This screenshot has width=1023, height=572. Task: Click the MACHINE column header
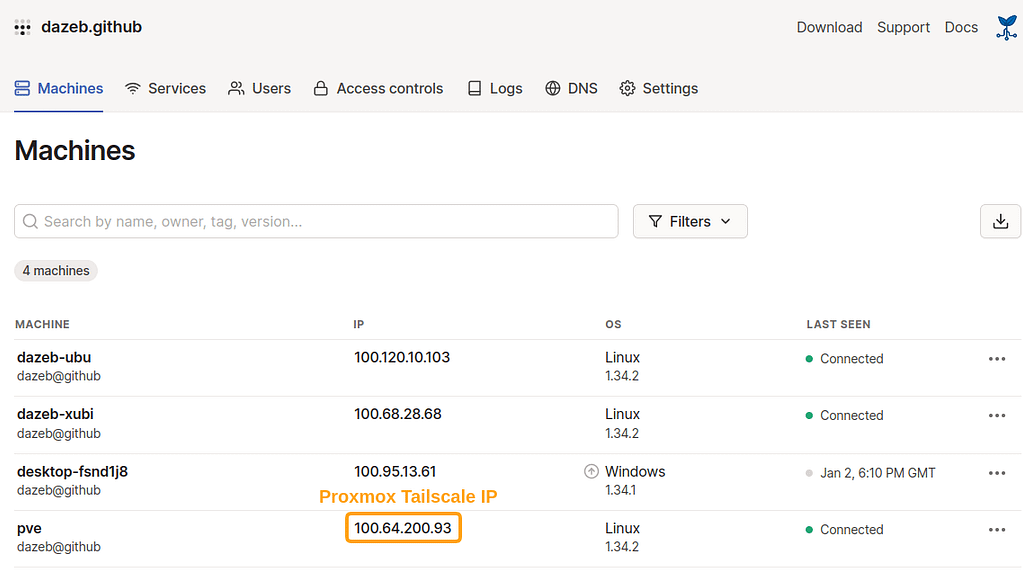pyautogui.click(x=42, y=324)
